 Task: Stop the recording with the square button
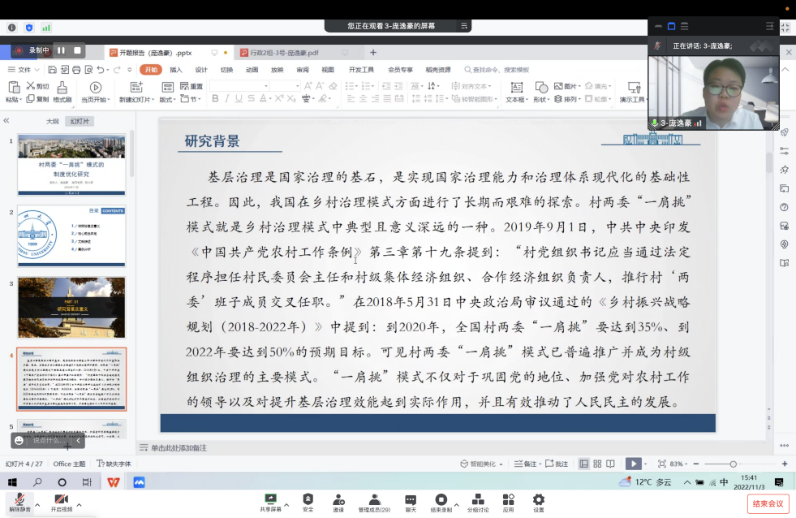(75, 50)
